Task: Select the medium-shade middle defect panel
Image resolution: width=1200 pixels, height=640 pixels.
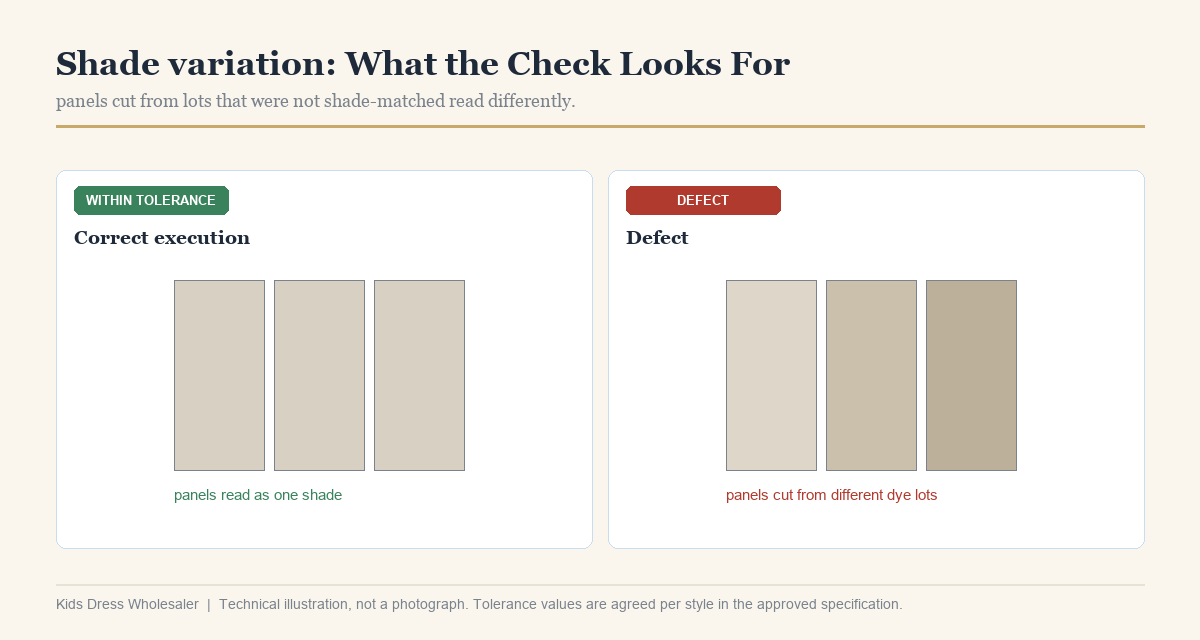Action: 871,375
